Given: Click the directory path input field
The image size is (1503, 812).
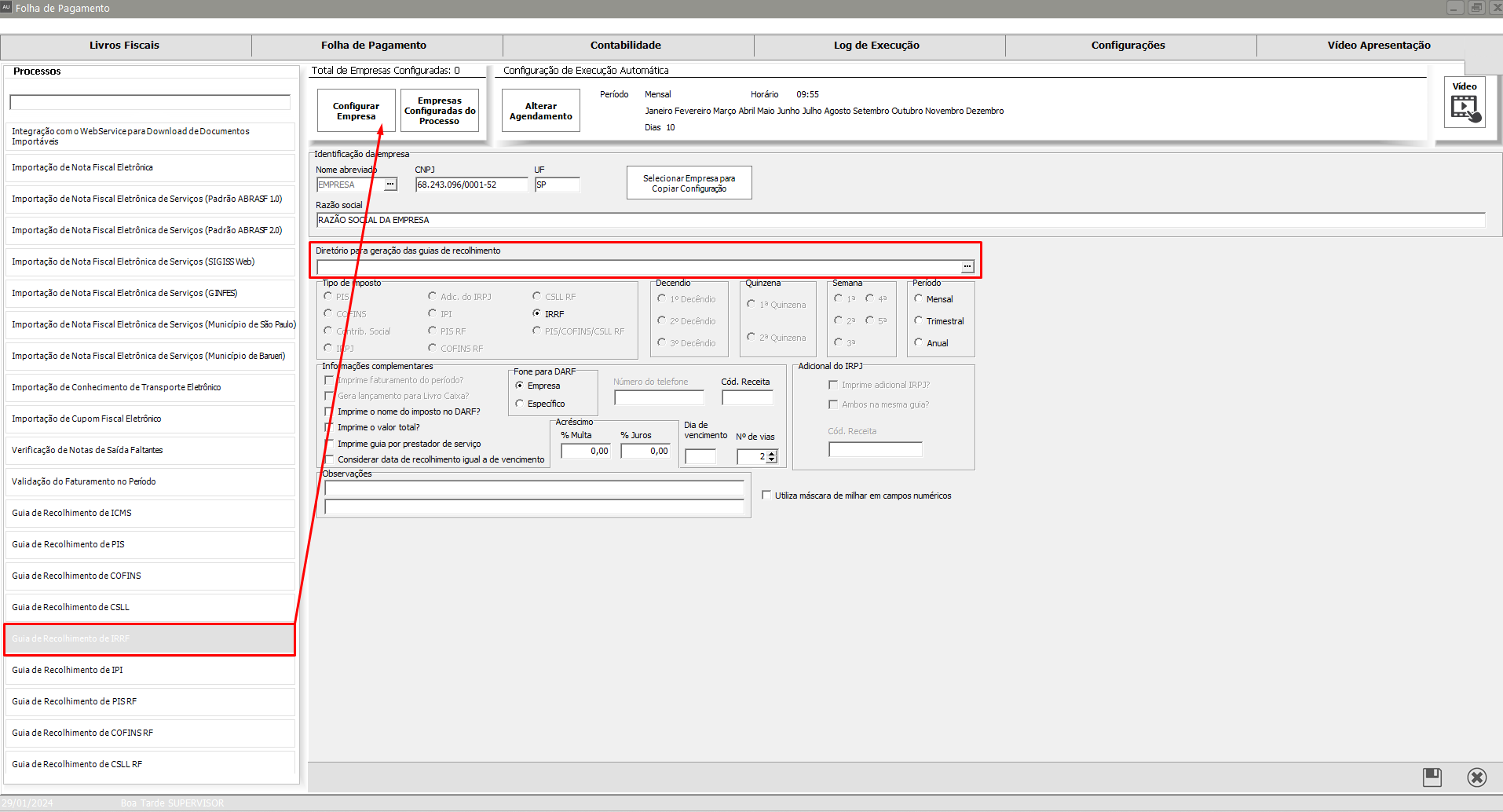Looking at the screenshot, I should tap(638, 267).
